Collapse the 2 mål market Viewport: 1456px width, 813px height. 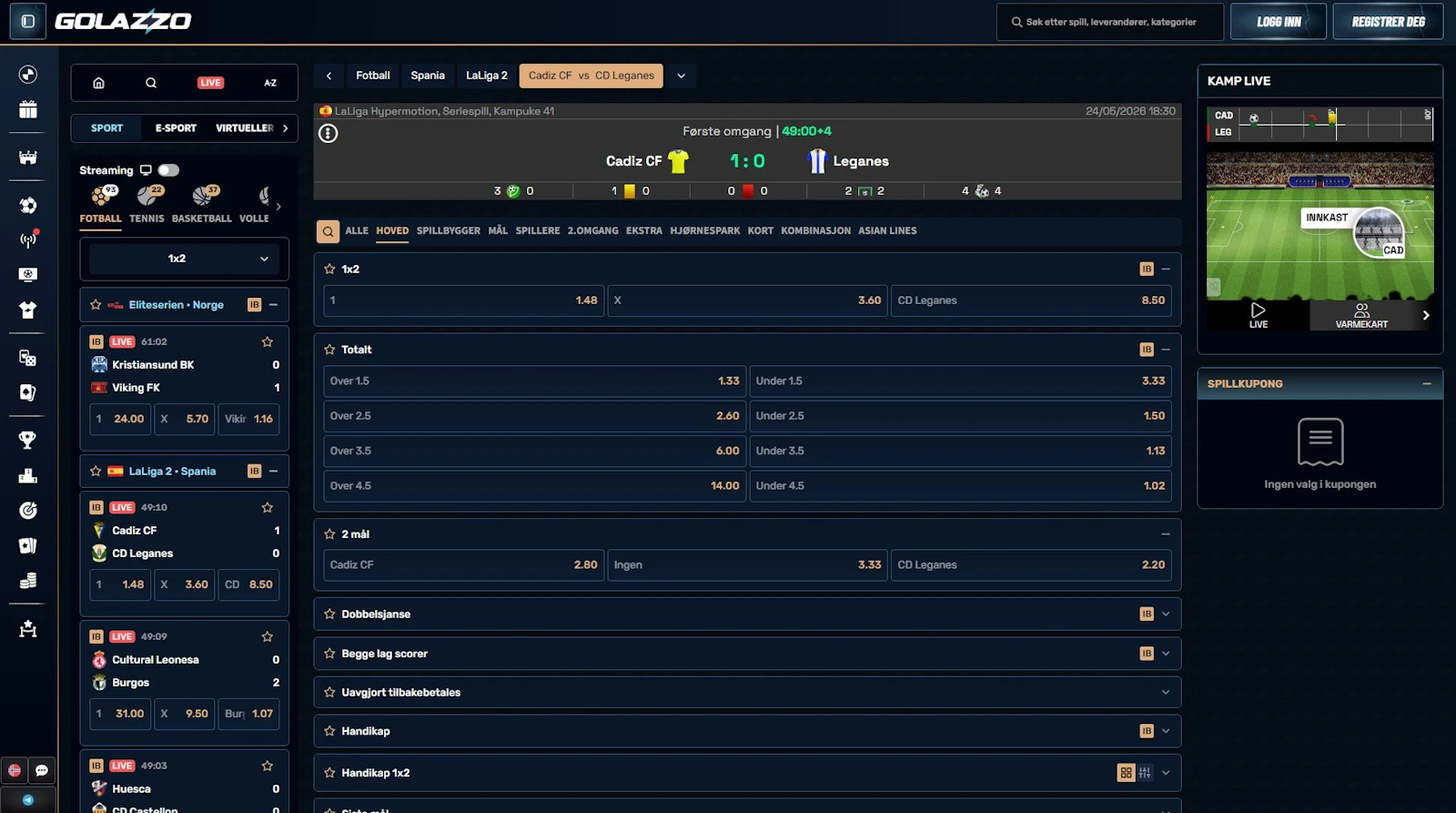tap(1166, 534)
